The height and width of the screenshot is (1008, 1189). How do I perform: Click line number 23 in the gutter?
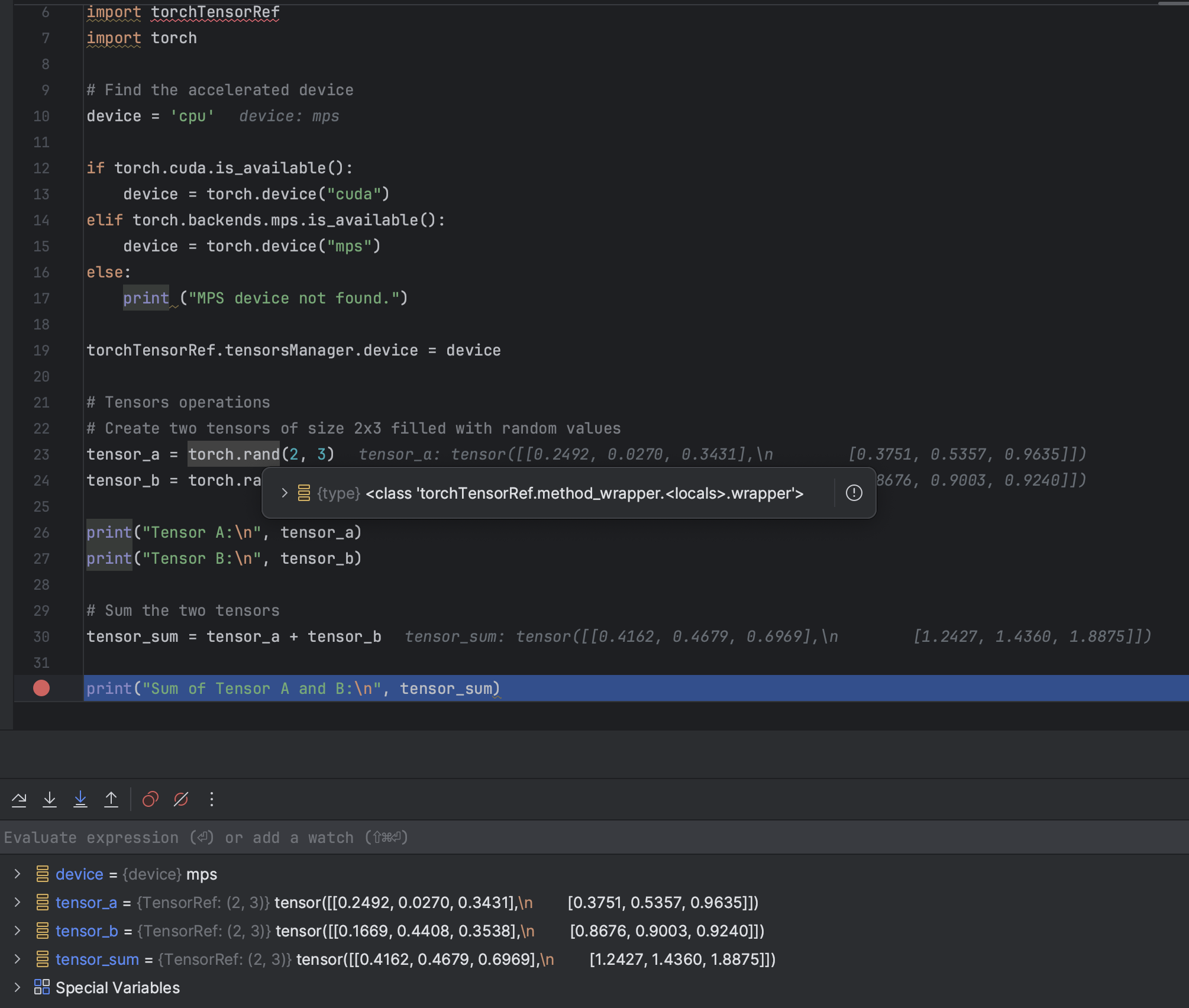[x=41, y=454]
